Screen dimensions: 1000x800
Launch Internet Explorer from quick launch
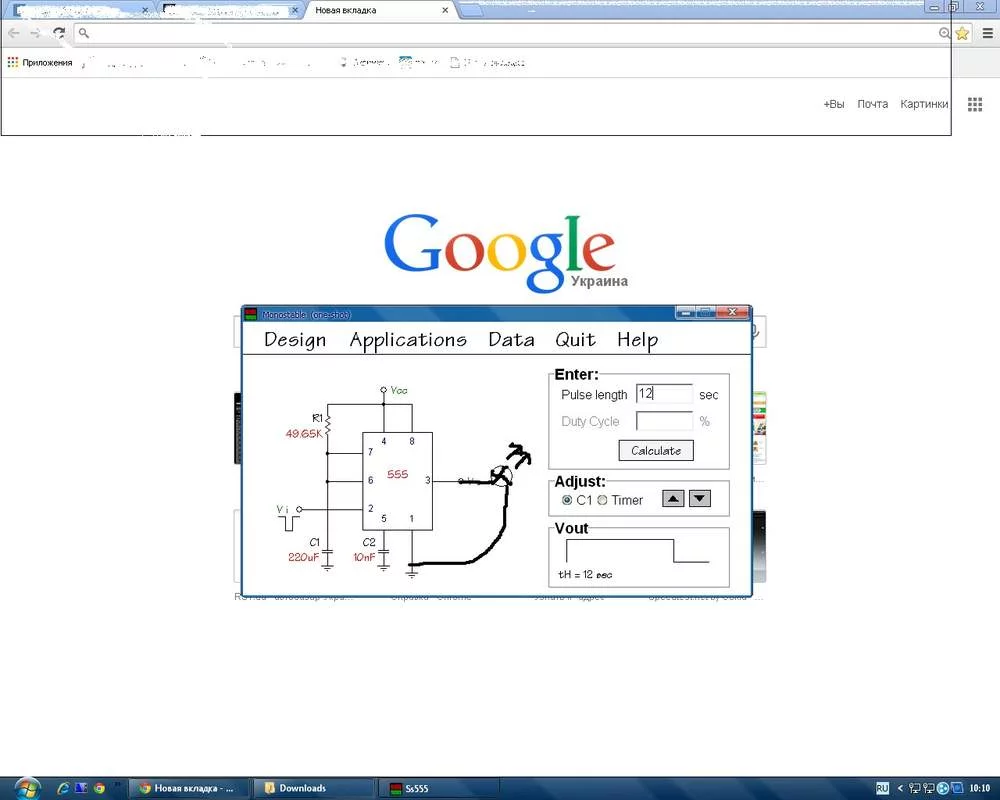[62, 788]
